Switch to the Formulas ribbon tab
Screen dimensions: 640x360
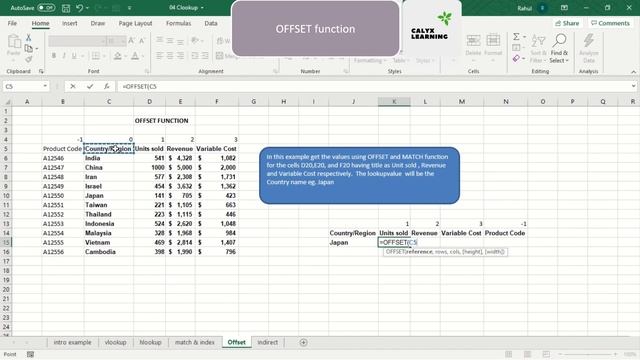(x=178, y=23)
